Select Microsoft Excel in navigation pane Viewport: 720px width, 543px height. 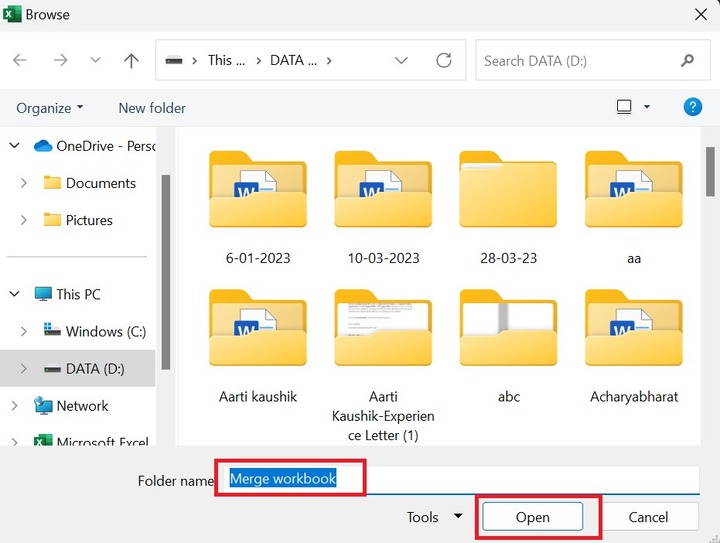[x=91, y=440]
